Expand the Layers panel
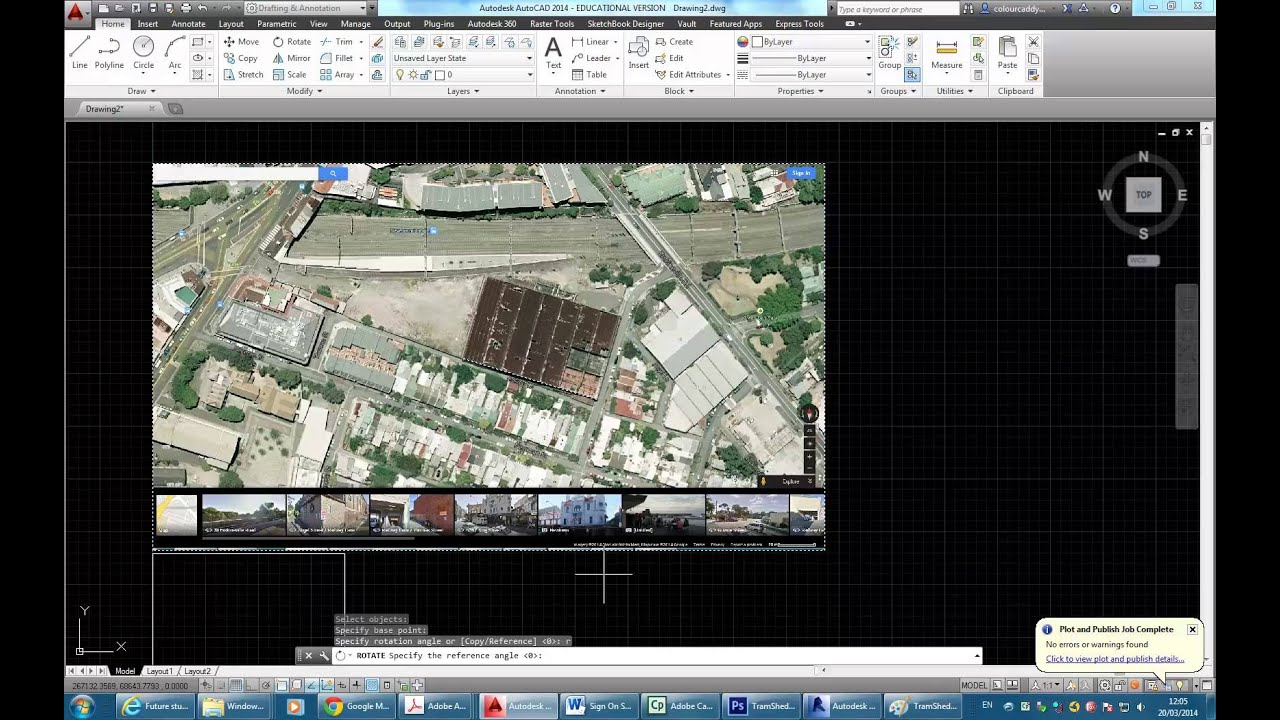The image size is (1280, 720). tap(462, 91)
